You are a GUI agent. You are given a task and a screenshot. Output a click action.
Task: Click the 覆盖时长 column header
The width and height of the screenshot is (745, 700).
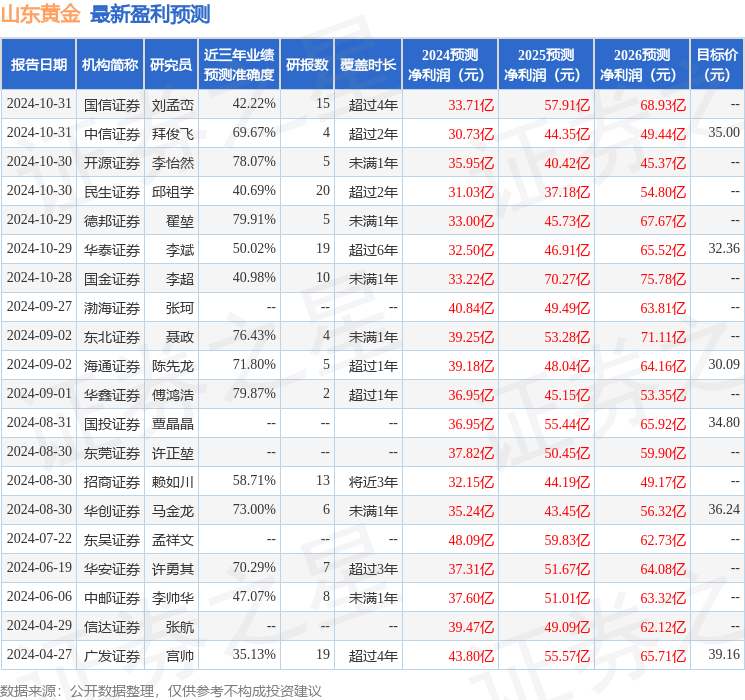tap(368, 64)
